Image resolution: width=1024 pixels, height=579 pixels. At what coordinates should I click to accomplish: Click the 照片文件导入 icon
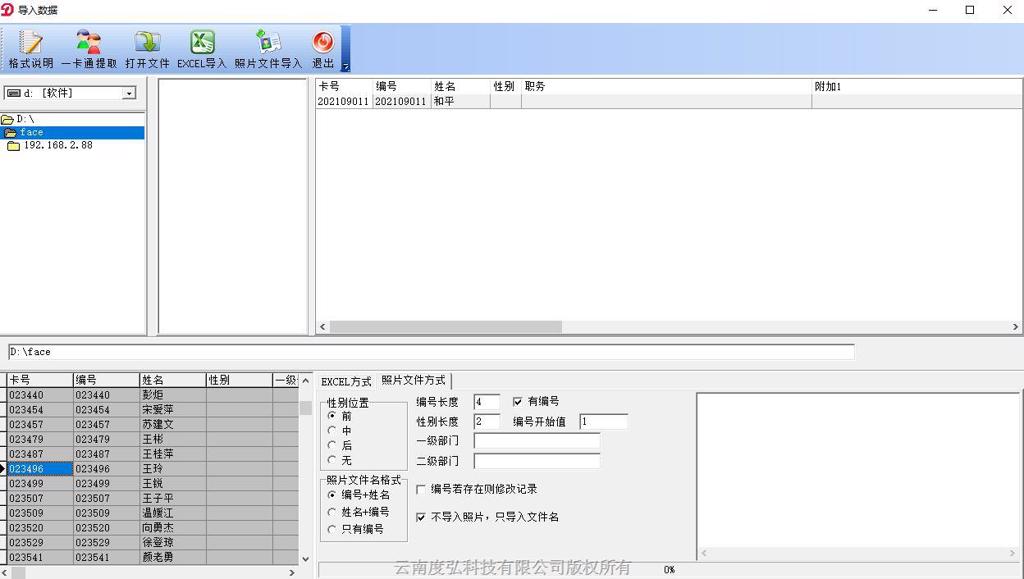coord(268,49)
